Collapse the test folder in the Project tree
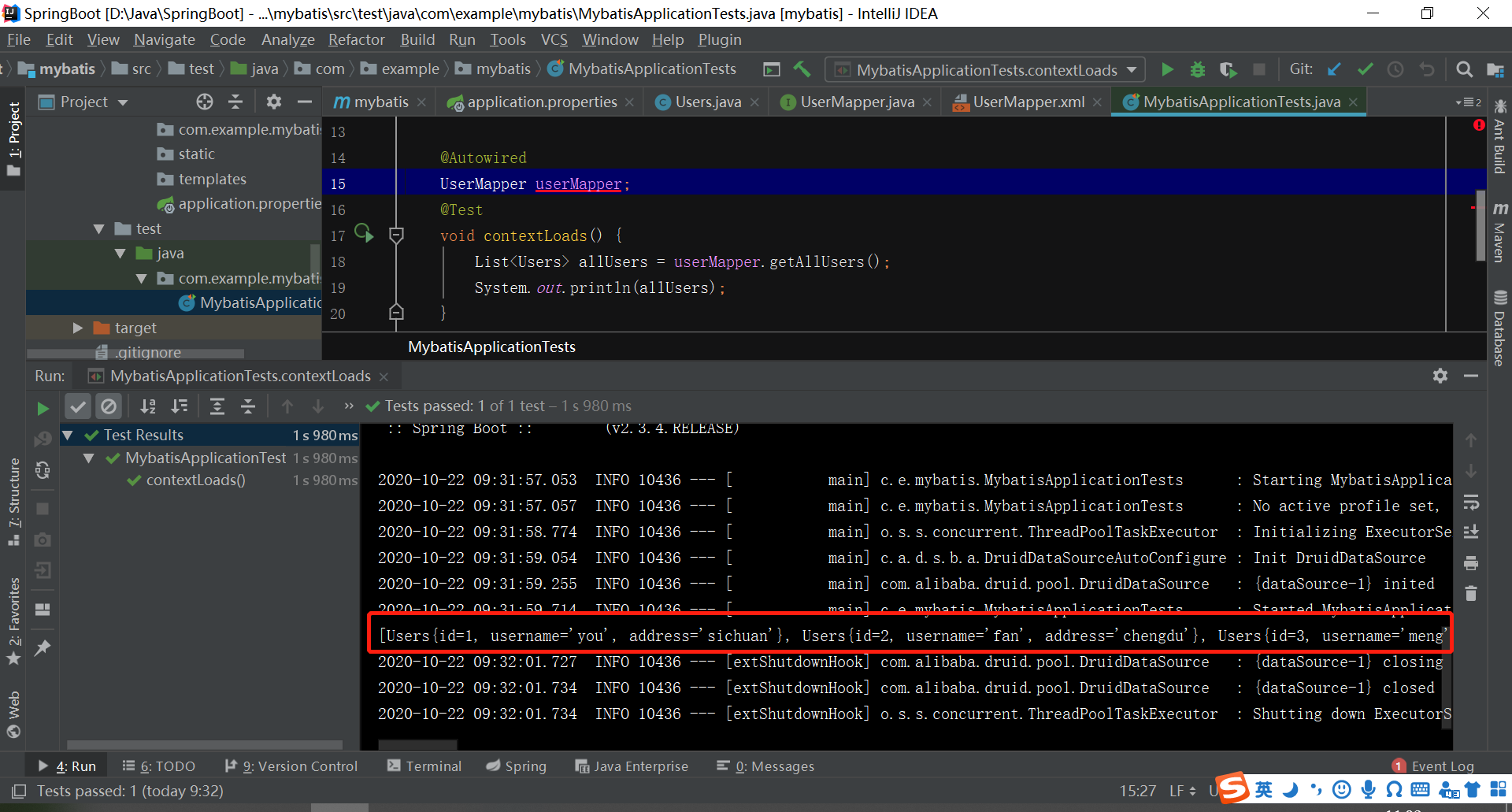Image resolution: width=1512 pixels, height=812 pixels. [x=98, y=229]
